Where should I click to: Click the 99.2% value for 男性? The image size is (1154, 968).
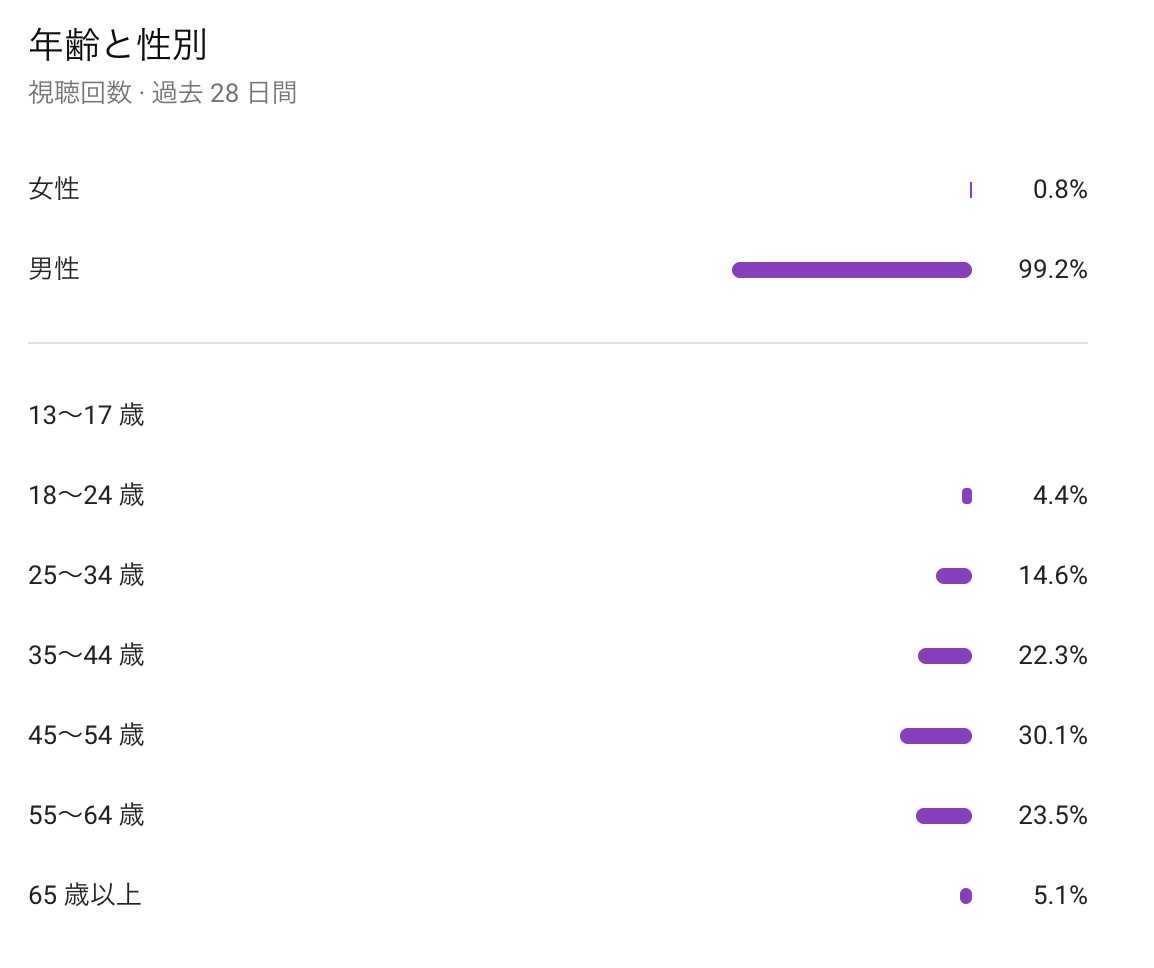pyautogui.click(x=1052, y=270)
